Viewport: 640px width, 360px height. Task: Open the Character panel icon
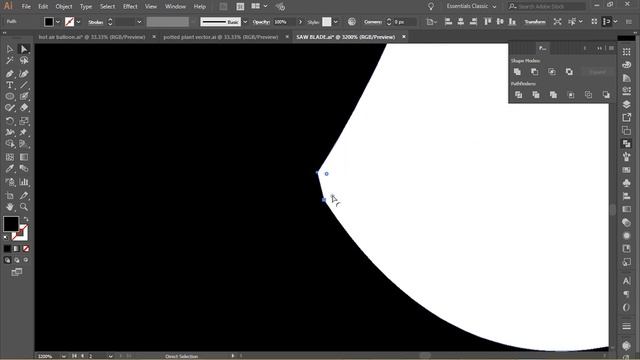click(x=627, y=281)
